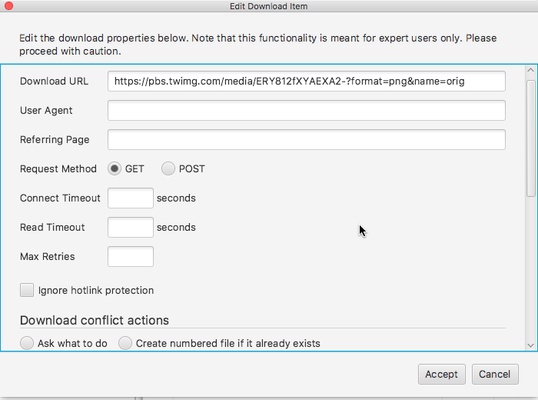Viewport: 538px width, 400px height.
Task: Enable Ignore hotlink protection checkbox
Action: tap(27, 290)
